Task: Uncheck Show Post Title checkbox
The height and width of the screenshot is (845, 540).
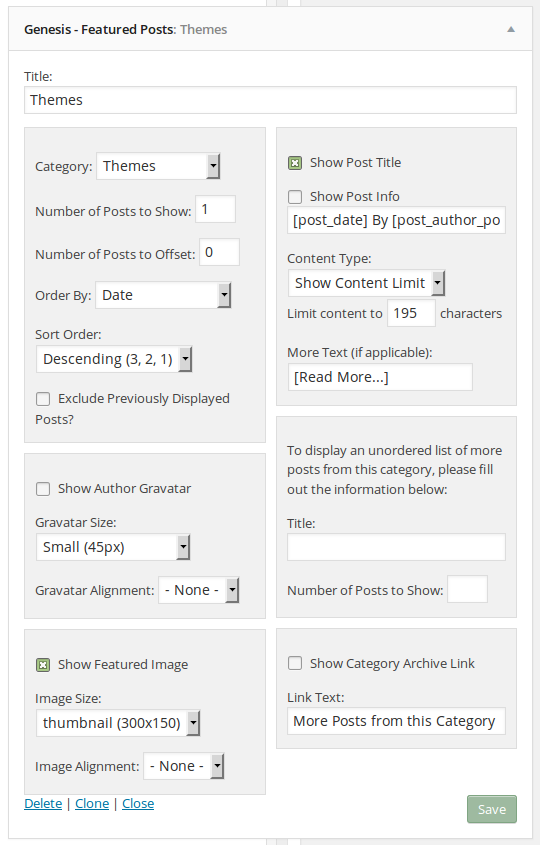Action: coord(295,163)
